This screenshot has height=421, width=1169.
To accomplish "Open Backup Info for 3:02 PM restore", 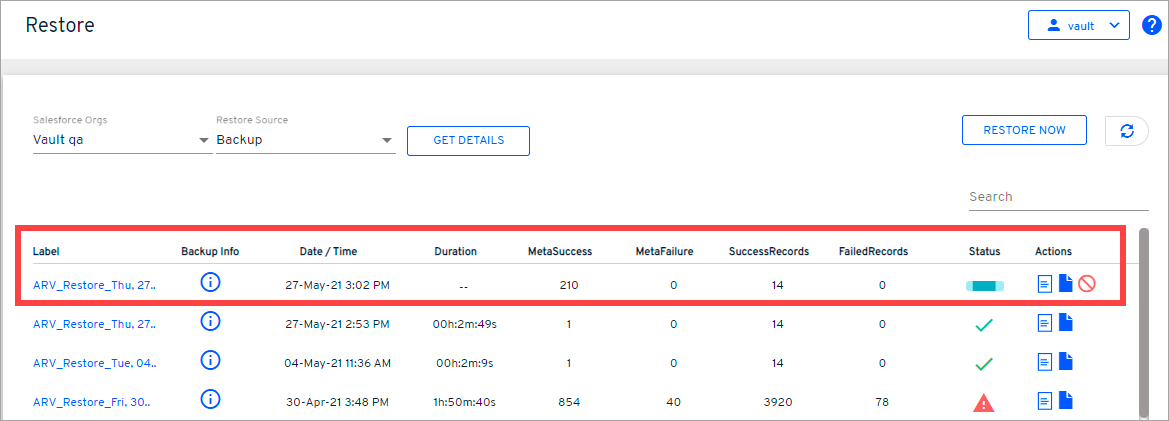I will pos(210,283).
